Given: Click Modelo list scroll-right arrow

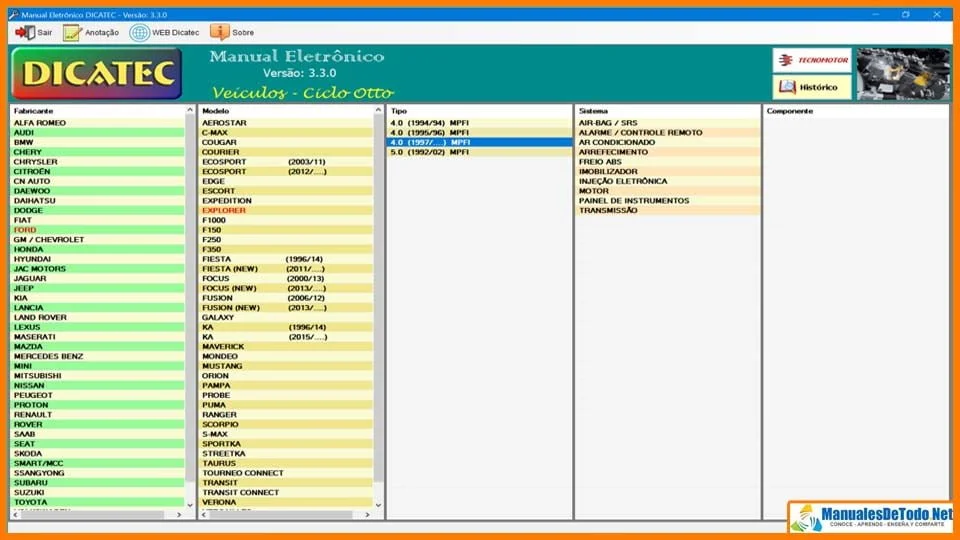Looking at the screenshot, I should [367, 515].
